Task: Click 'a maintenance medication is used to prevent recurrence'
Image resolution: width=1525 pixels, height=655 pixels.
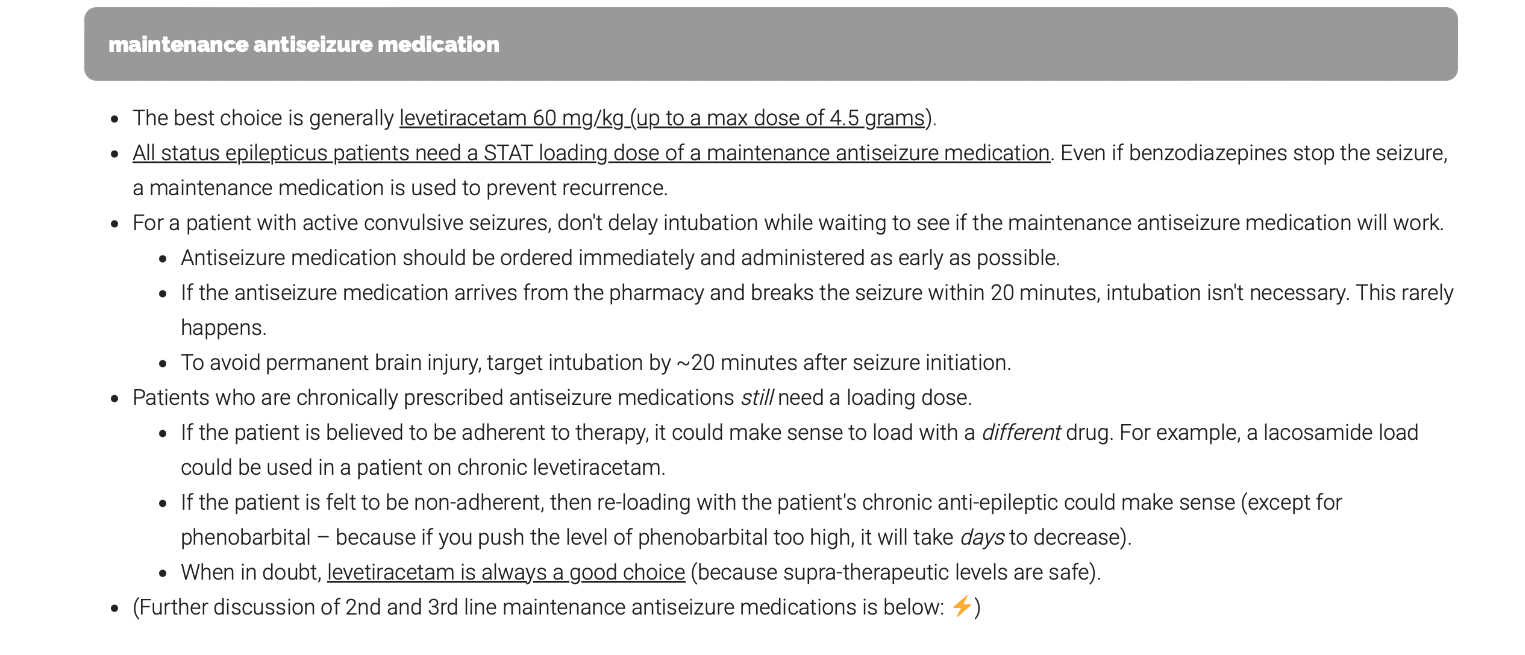Action: [400, 188]
